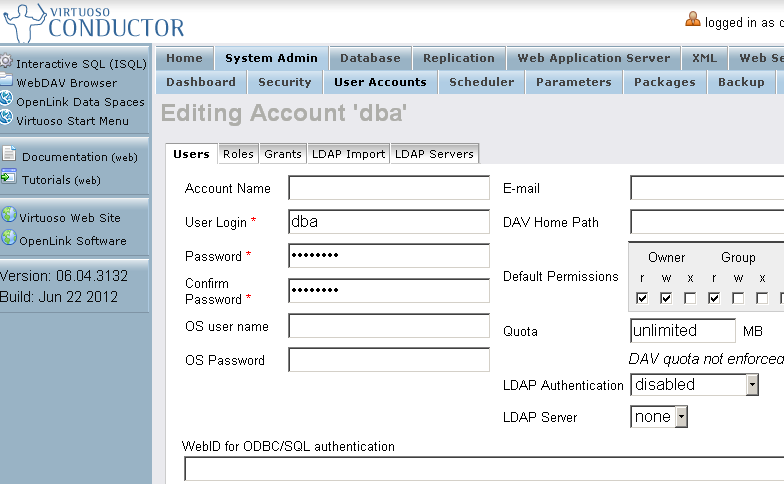Focus the OS Password field
Screen dimensions: 784x484
389,360
